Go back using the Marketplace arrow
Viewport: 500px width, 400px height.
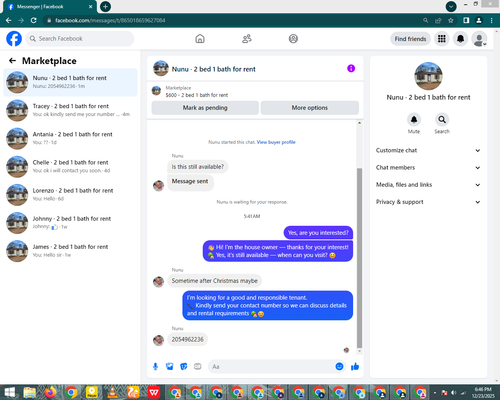pyautogui.click(x=12, y=61)
